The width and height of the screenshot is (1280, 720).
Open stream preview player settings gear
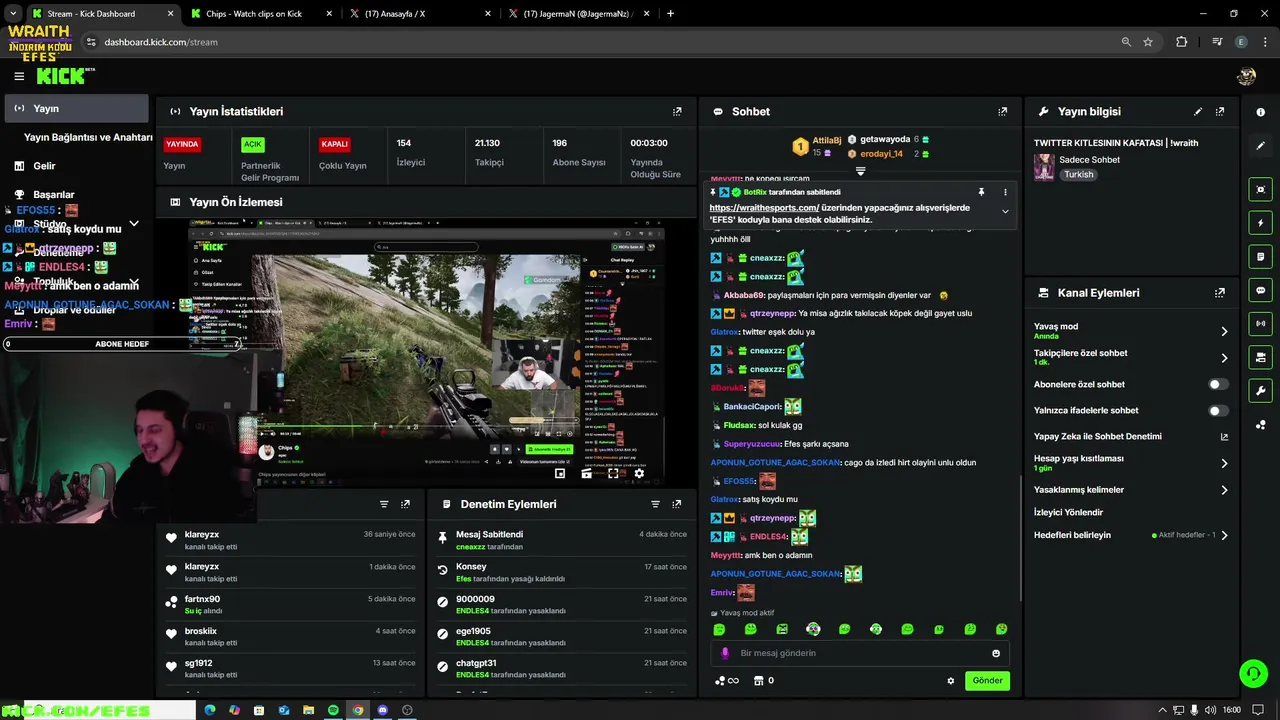click(x=640, y=474)
